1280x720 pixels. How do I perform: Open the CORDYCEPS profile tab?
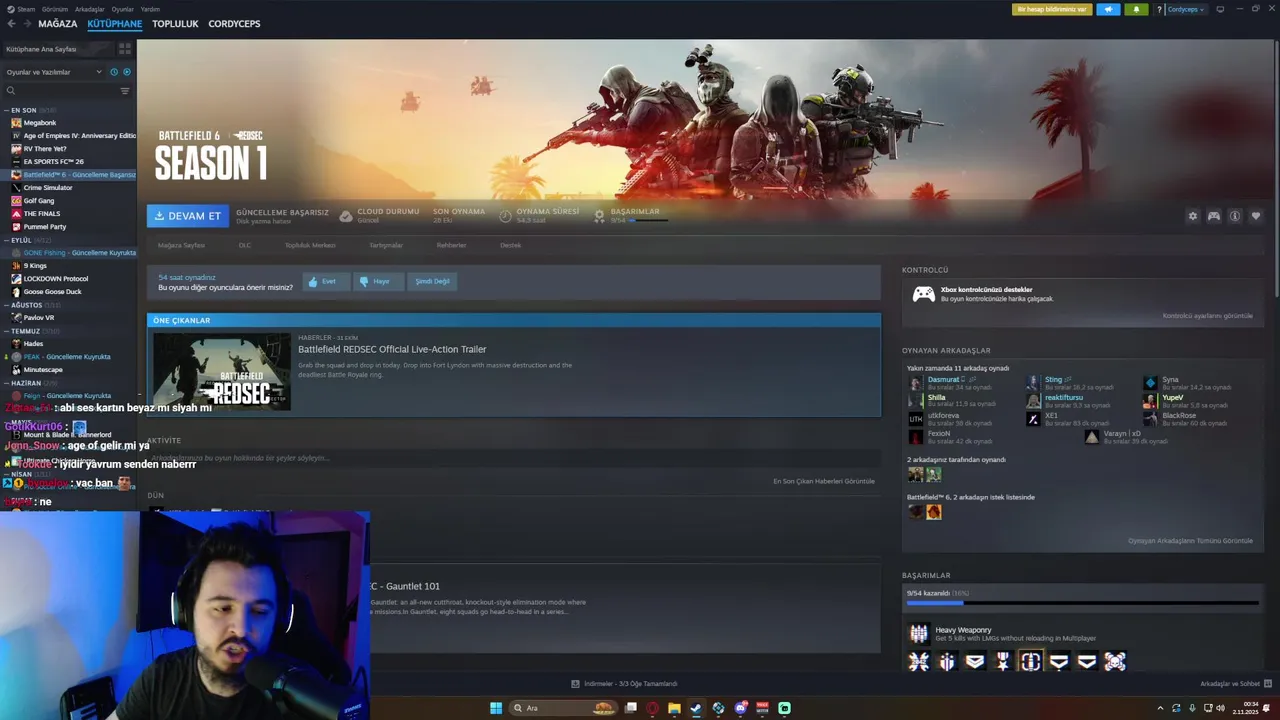tap(234, 24)
